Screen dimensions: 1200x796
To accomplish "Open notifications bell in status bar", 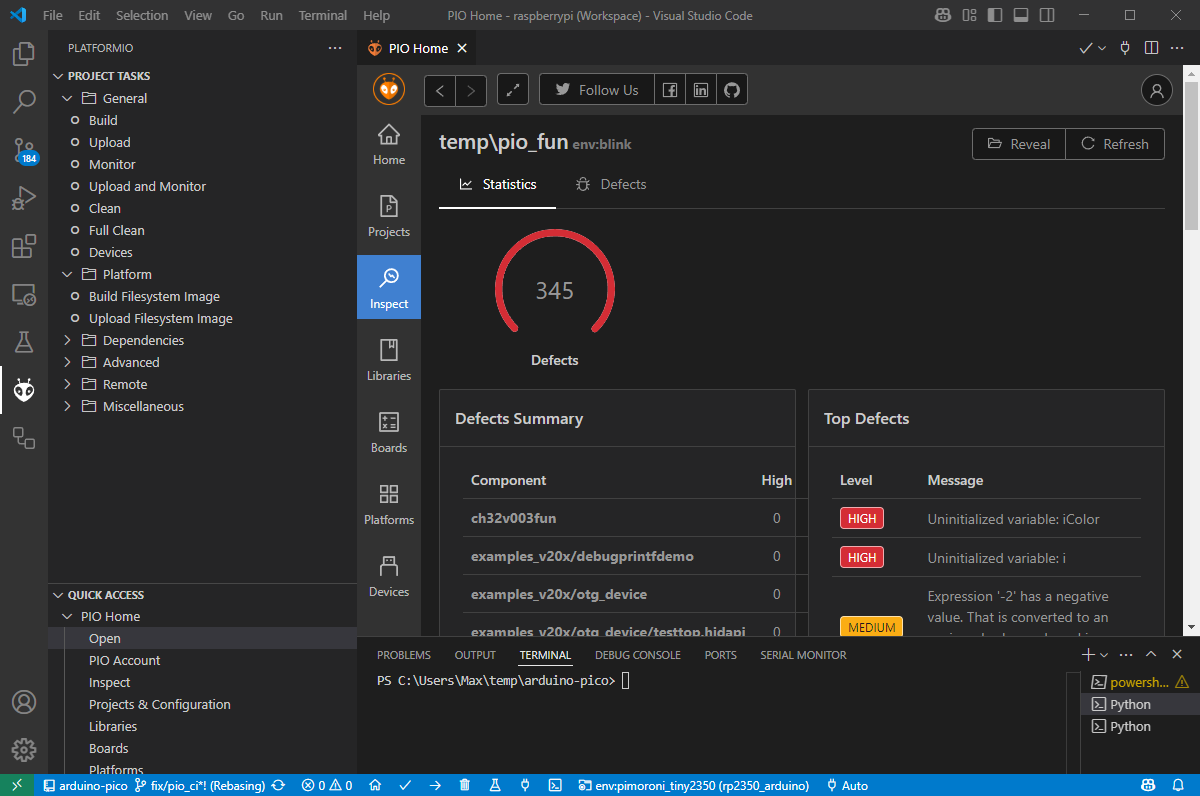I will pos(1180,786).
